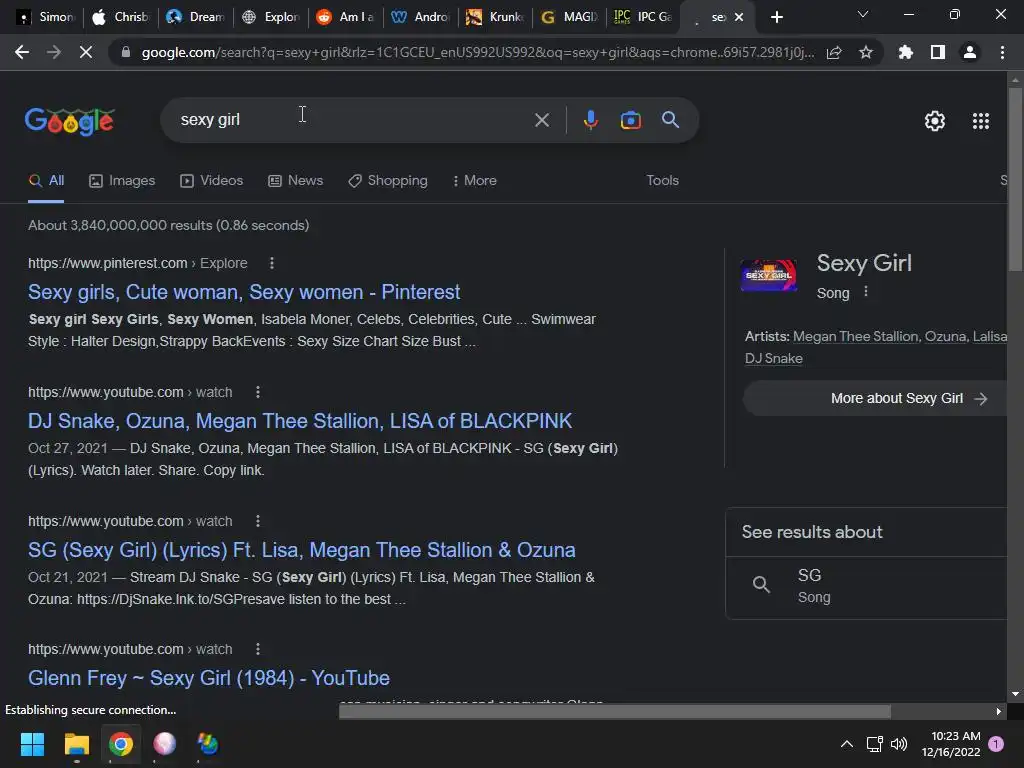Select the All results tab
The height and width of the screenshot is (768, 1024).
(x=46, y=181)
